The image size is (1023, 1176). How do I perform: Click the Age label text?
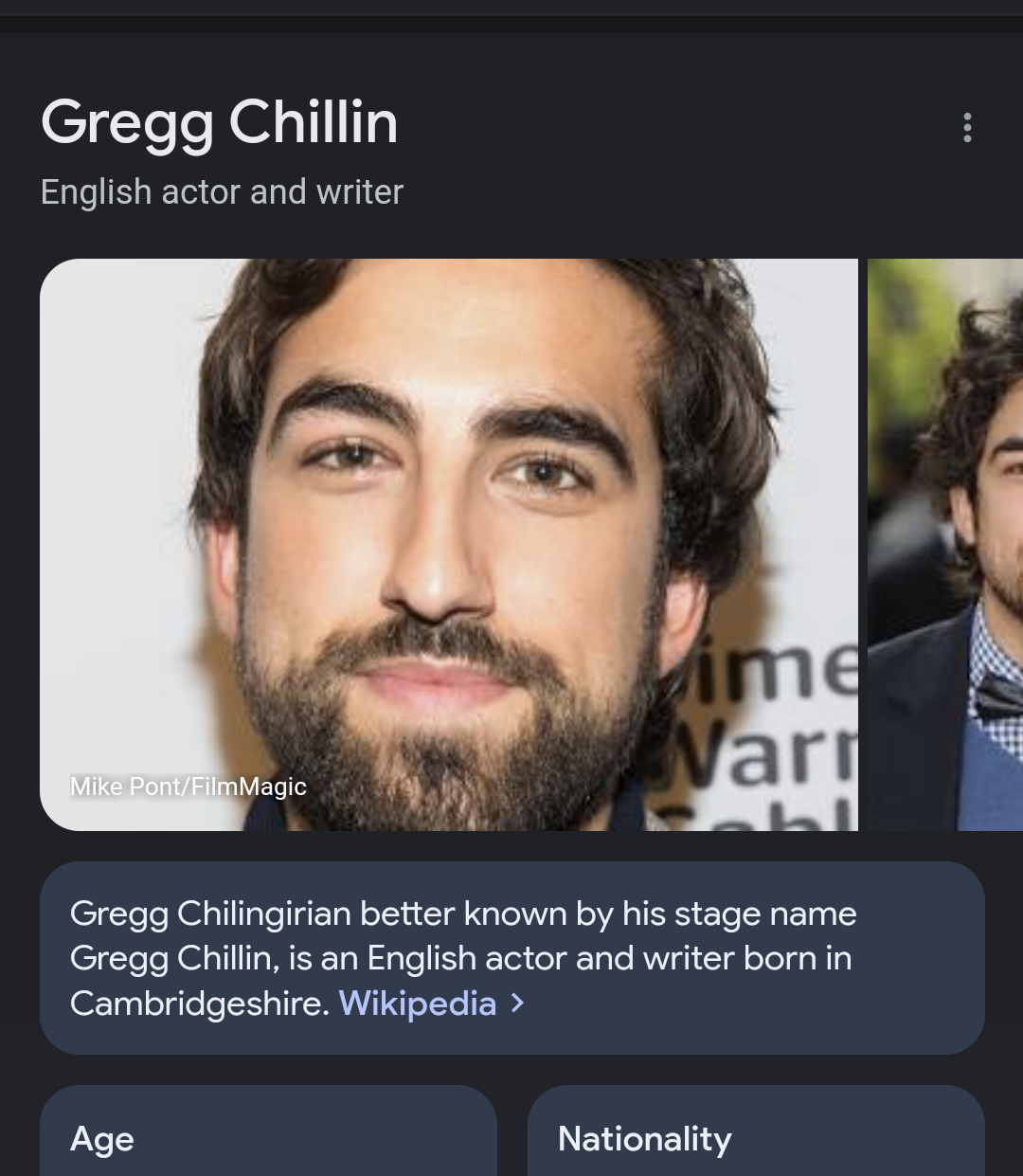[102, 1139]
